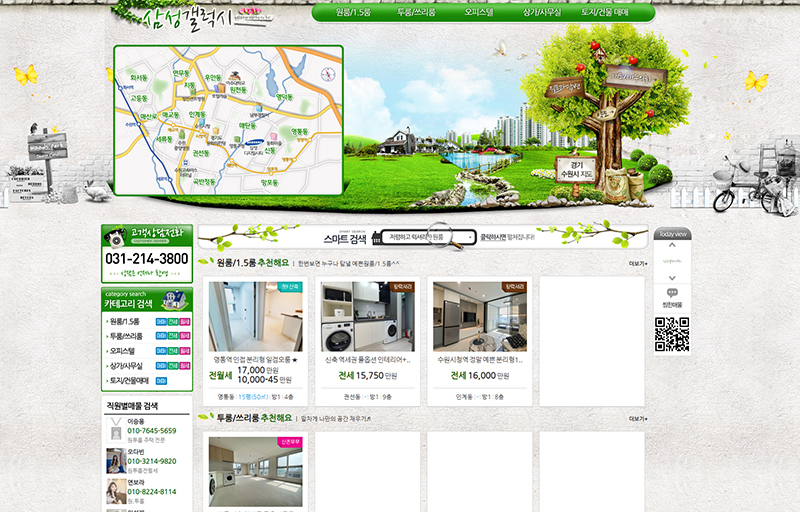Screen dimensions: 800x512
Task: Click the 매매 tag next to 토지/건물매매
Action: tap(160, 381)
